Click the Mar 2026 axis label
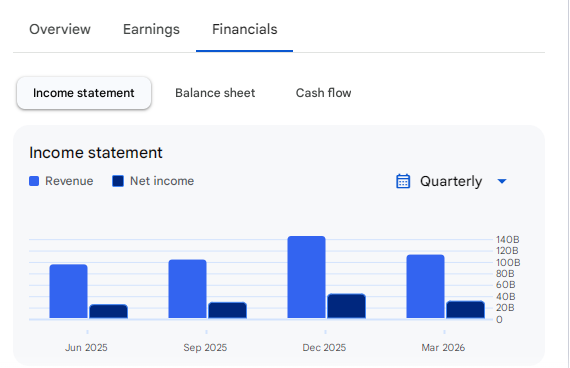This screenshot has height=368, width=570. [x=443, y=348]
